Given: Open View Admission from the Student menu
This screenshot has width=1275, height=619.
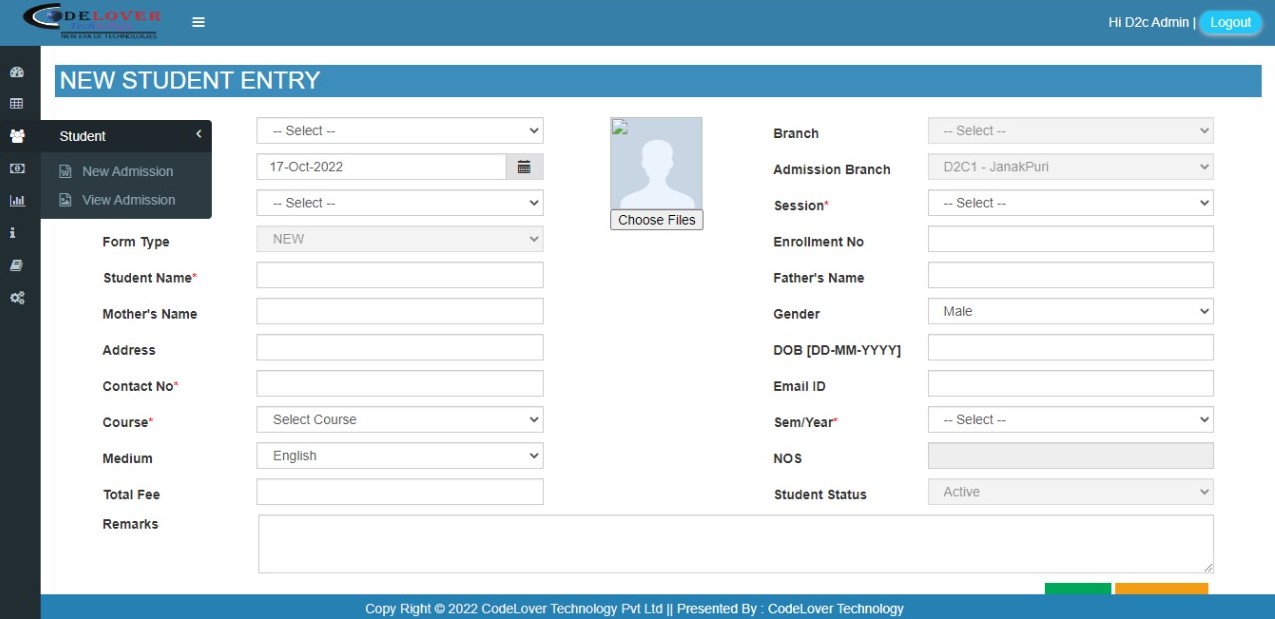Looking at the screenshot, I should (x=128, y=199).
